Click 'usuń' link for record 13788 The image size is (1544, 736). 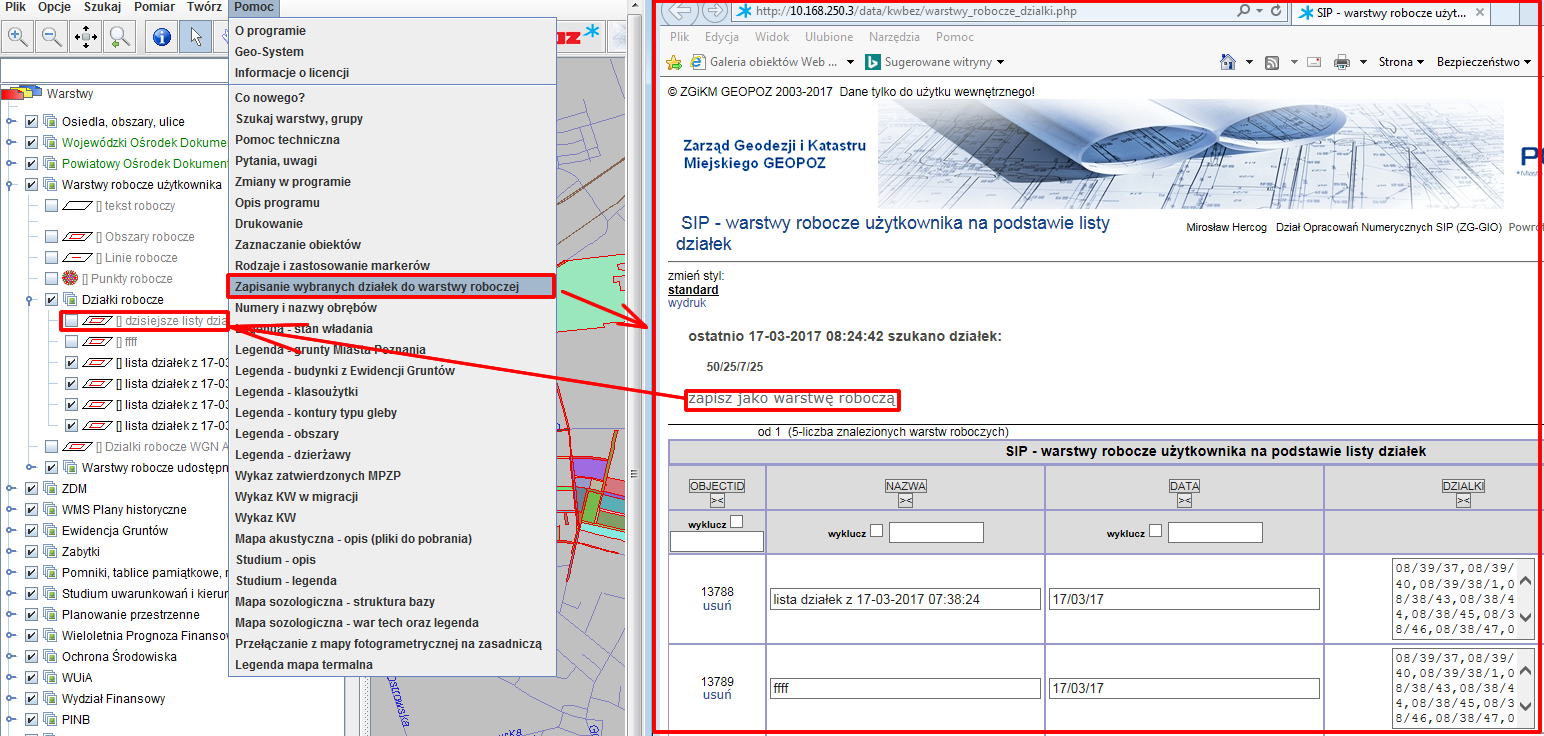717,606
